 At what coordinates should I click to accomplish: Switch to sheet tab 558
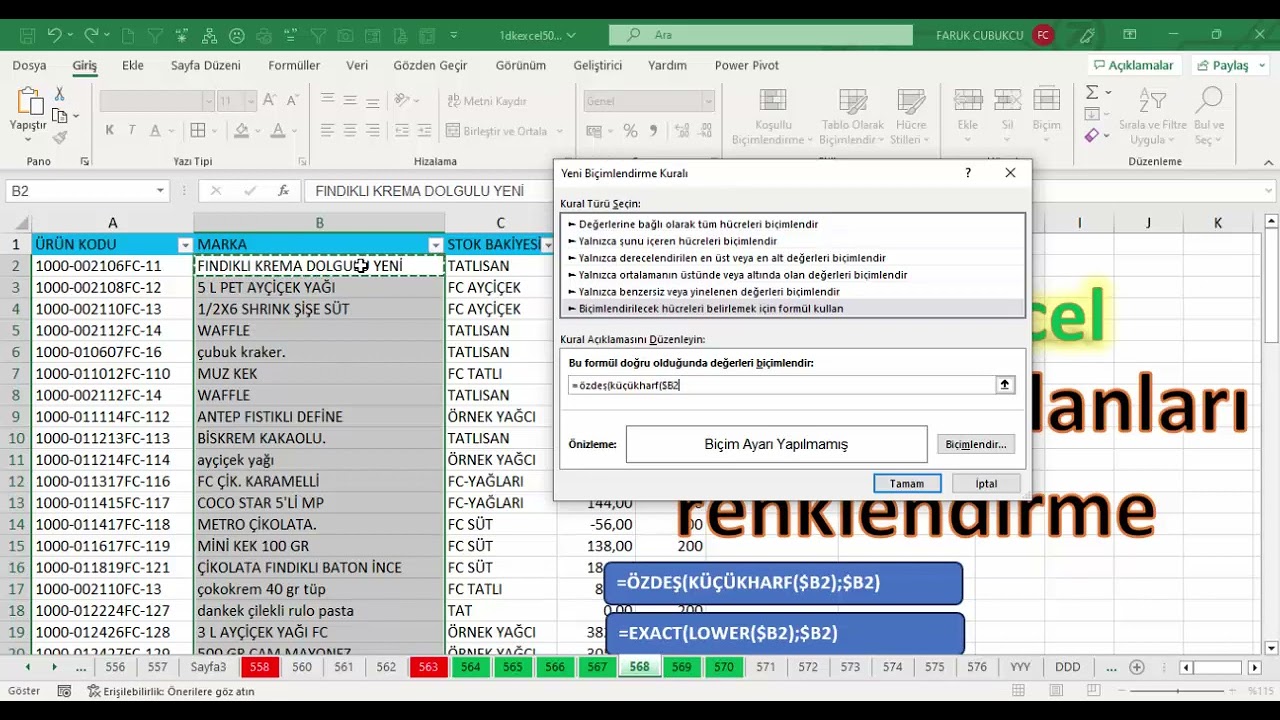[x=260, y=667]
